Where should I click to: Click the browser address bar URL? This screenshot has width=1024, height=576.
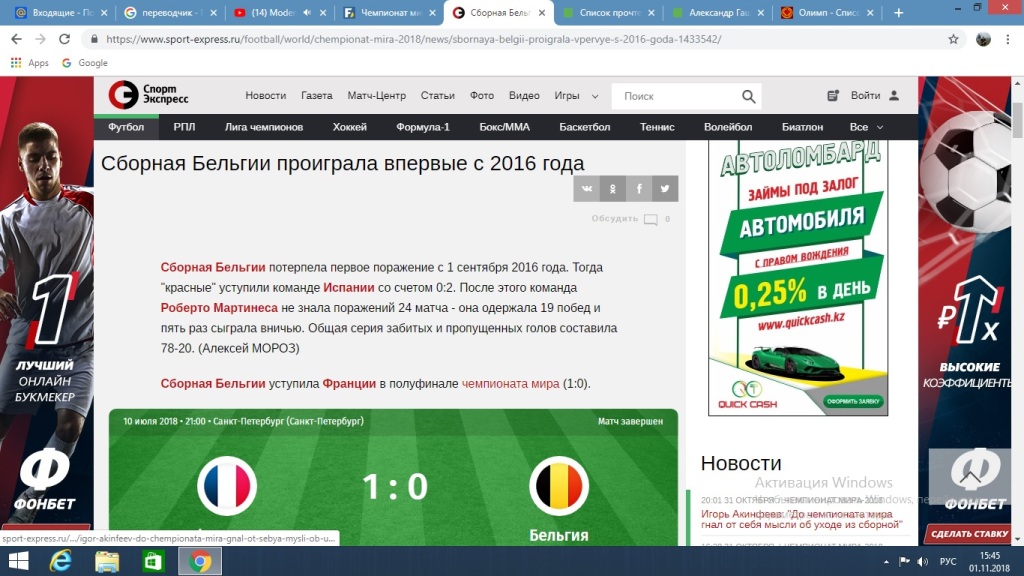tap(413, 39)
